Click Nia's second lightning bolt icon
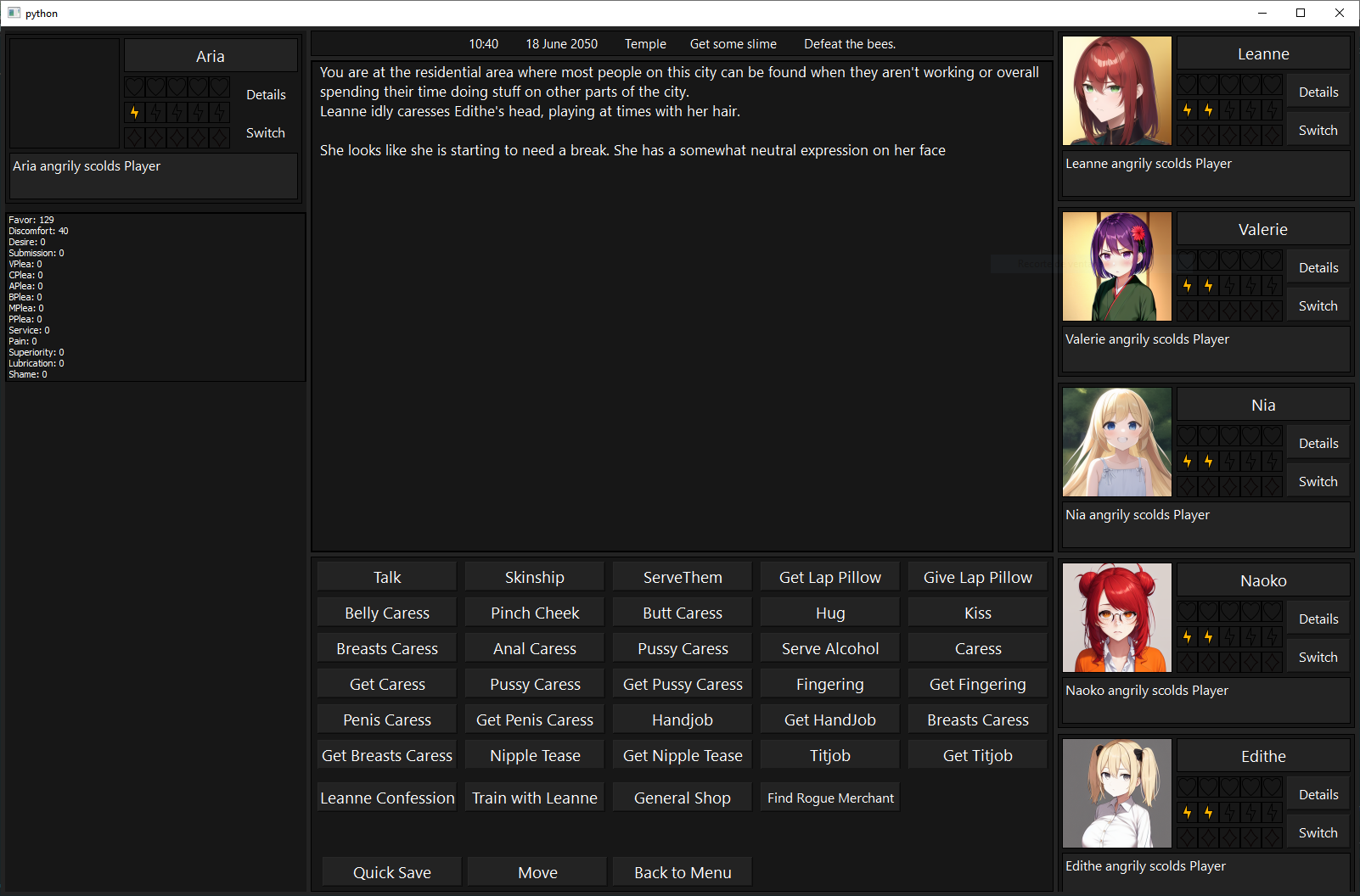Image resolution: width=1360 pixels, height=896 pixels. click(x=1208, y=461)
